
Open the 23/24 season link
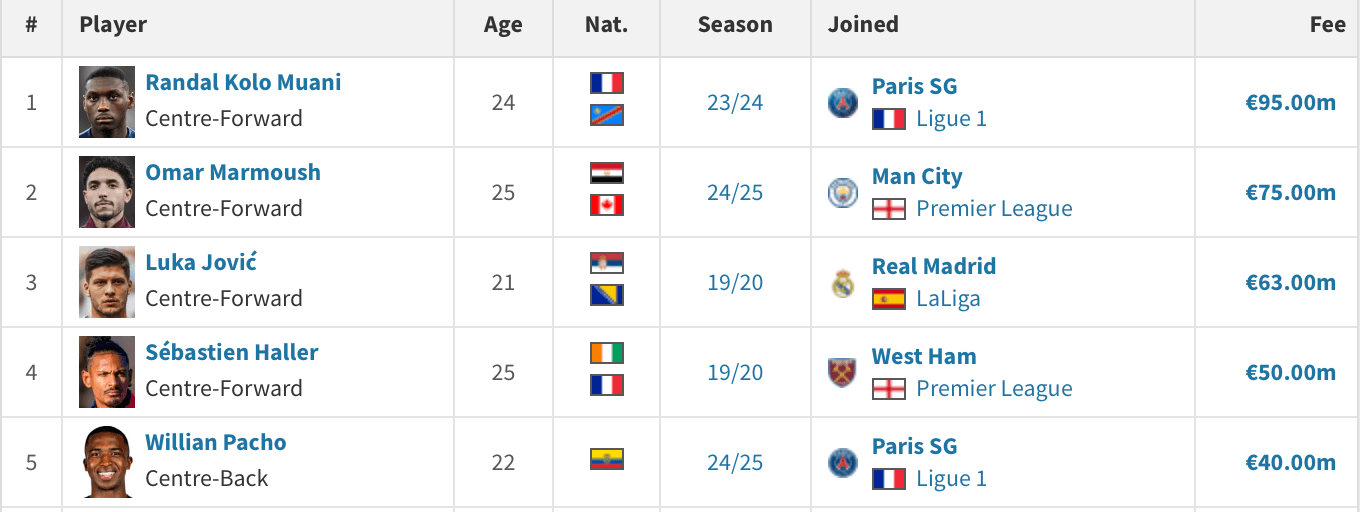coord(735,102)
